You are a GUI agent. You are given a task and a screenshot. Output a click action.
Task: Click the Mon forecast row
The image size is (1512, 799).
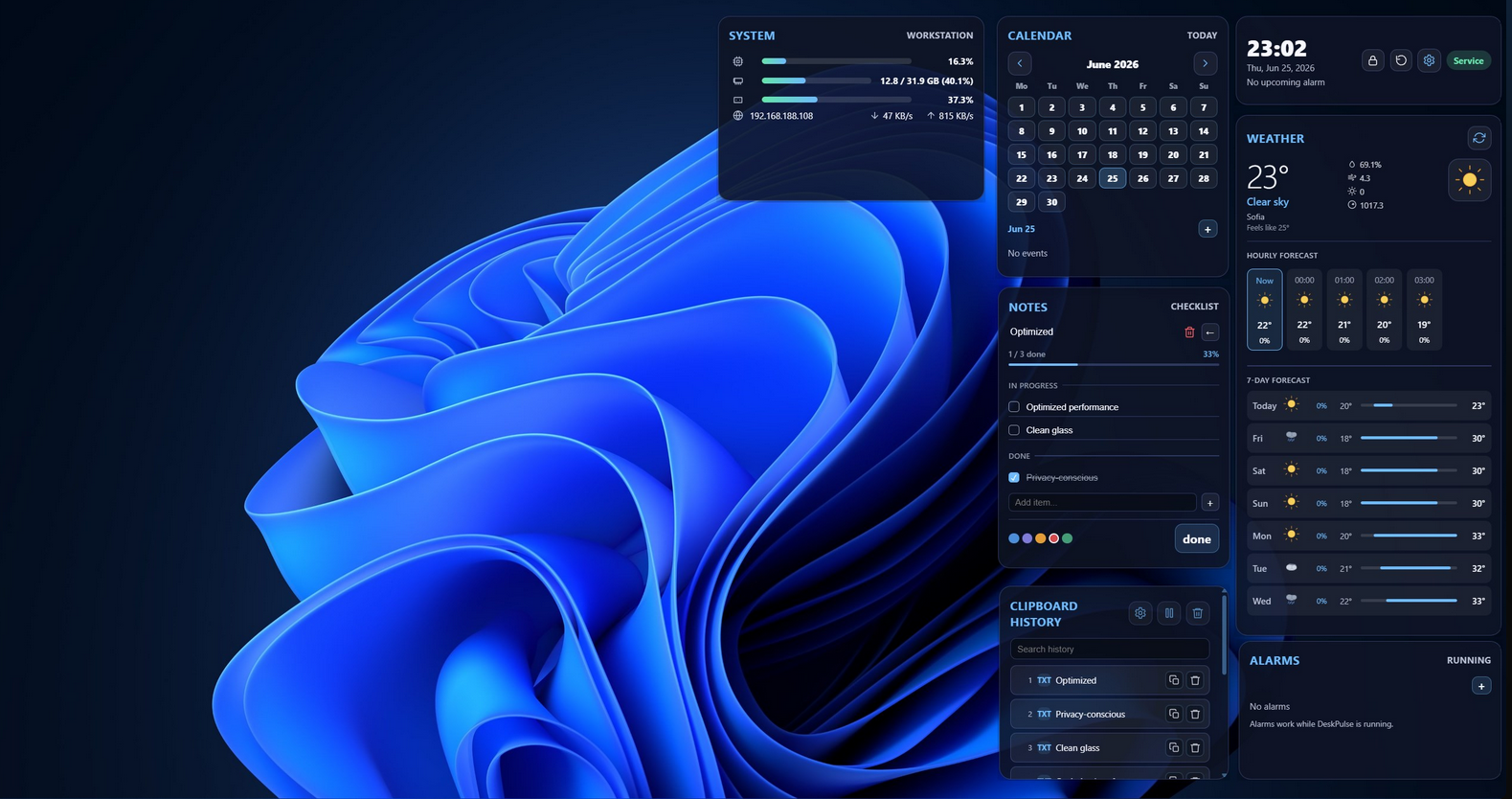[1368, 536]
